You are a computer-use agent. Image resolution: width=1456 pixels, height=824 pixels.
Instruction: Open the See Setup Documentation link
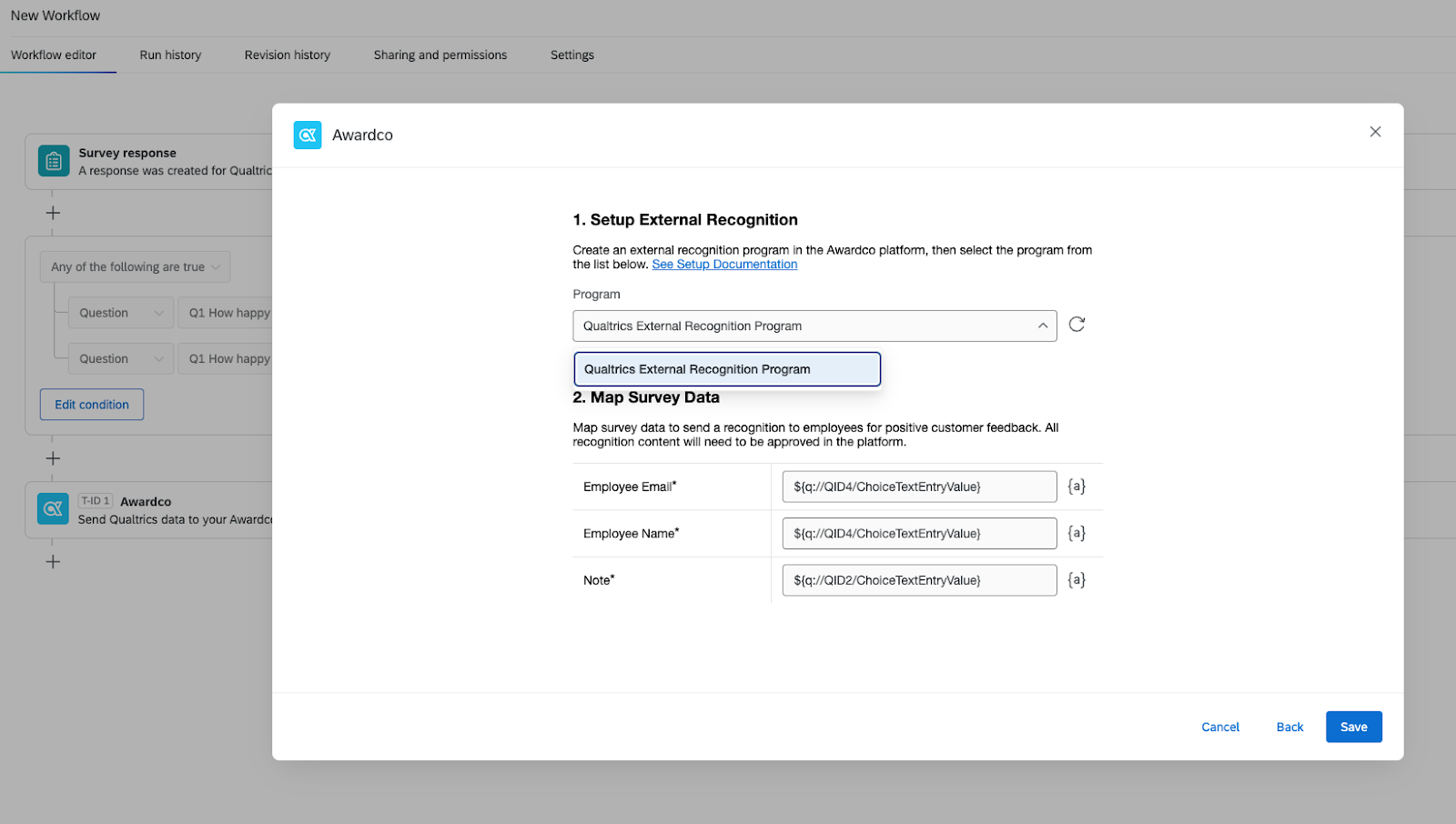(724, 265)
